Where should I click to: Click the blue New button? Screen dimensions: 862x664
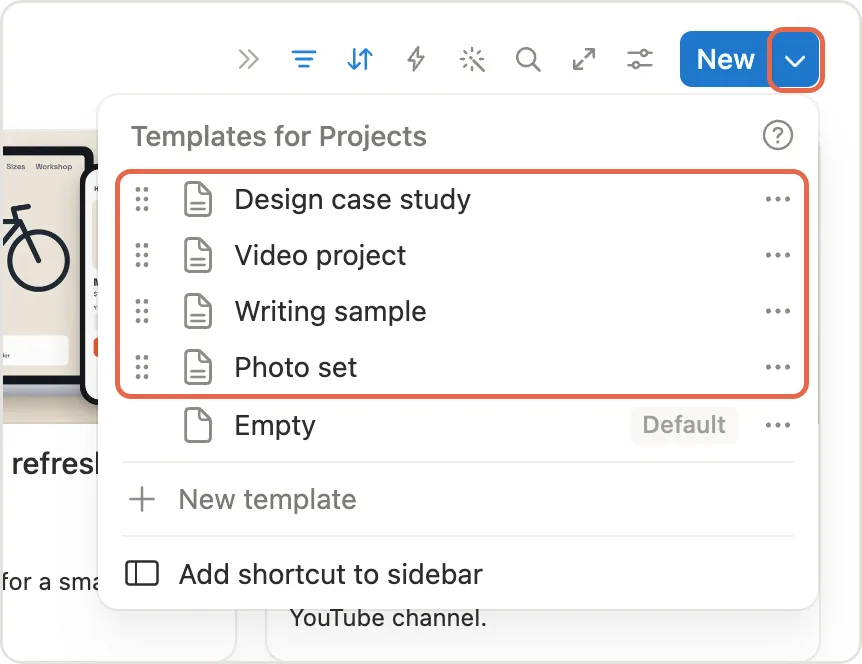pos(725,59)
